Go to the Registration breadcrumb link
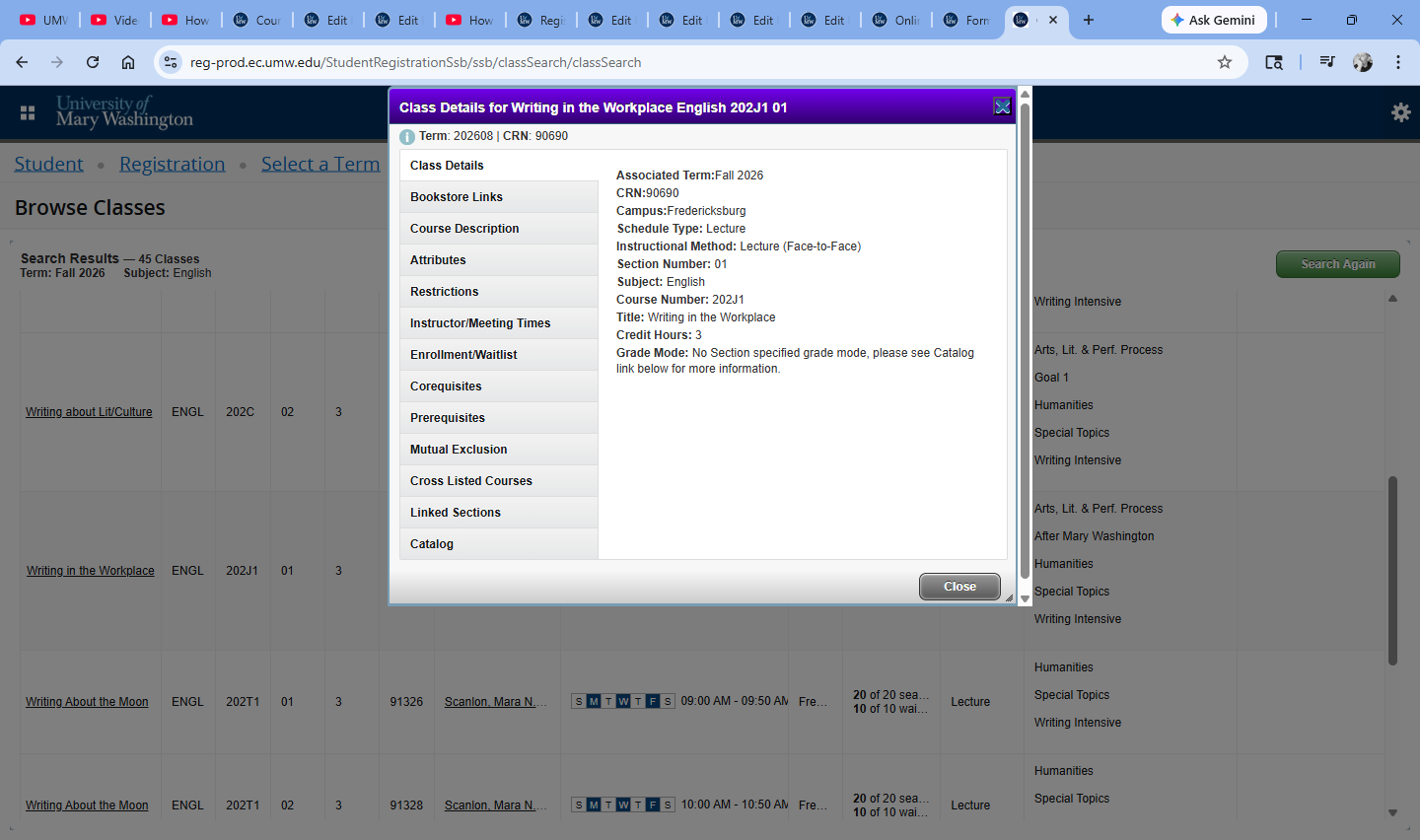The width and height of the screenshot is (1420, 840). (x=172, y=164)
